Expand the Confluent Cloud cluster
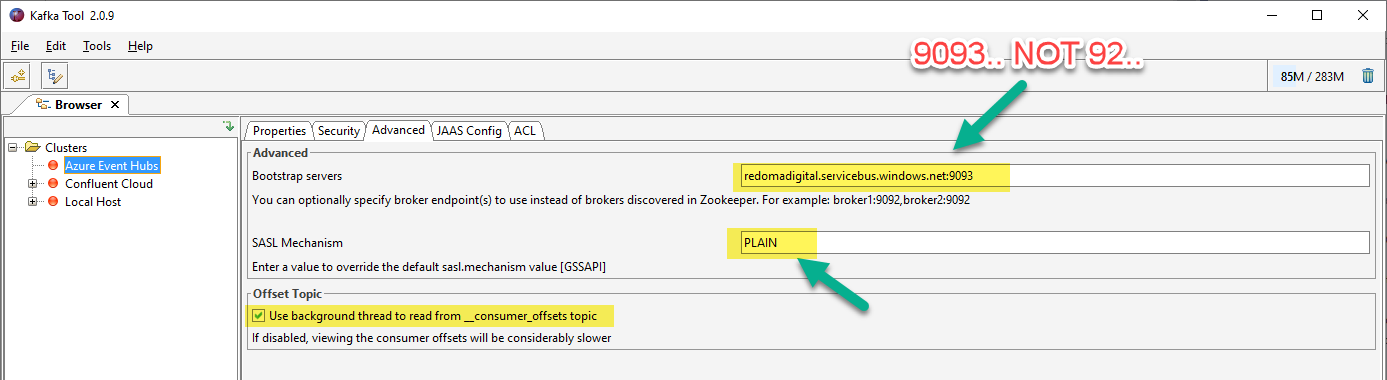1387x380 pixels. coord(33,184)
